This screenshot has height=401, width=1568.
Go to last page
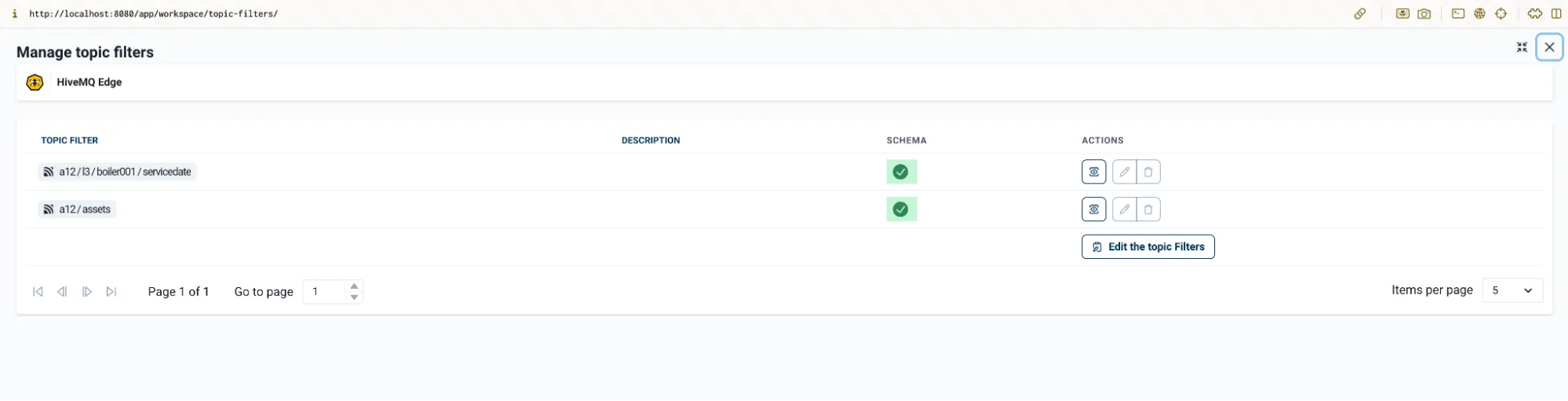tap(111, 292)
